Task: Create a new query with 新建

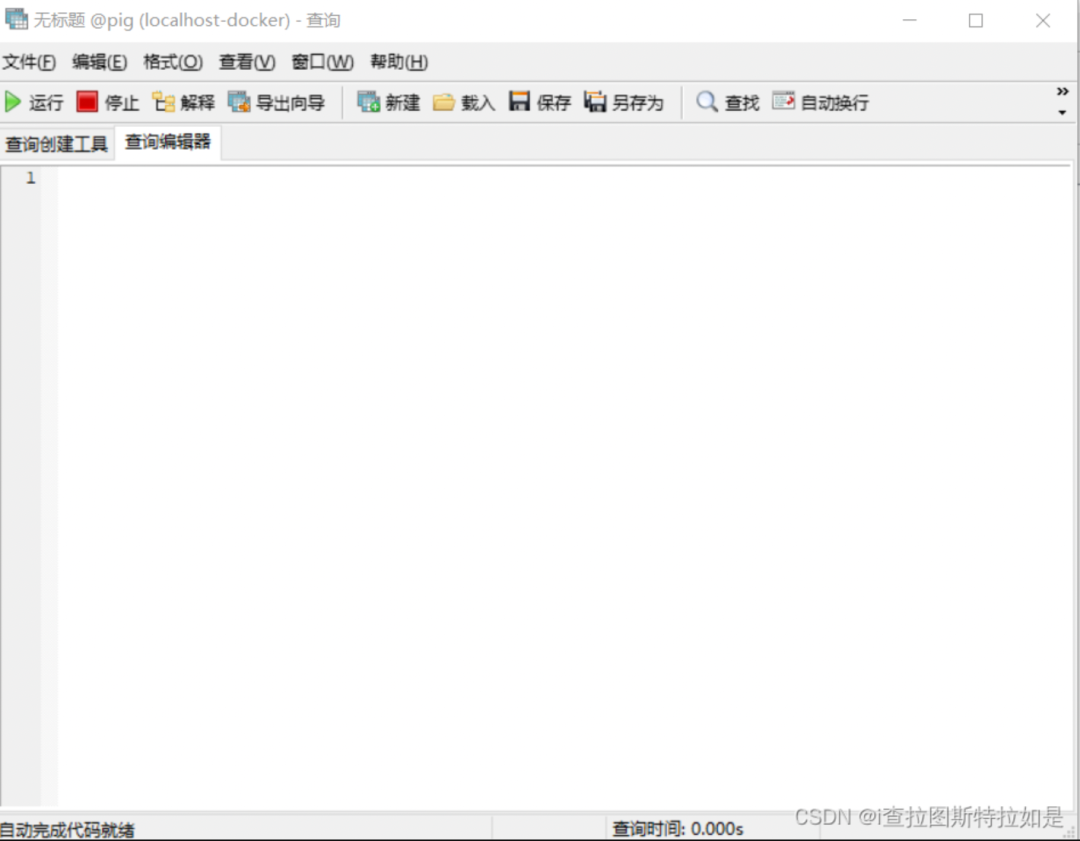Action: tap(369, 102)
